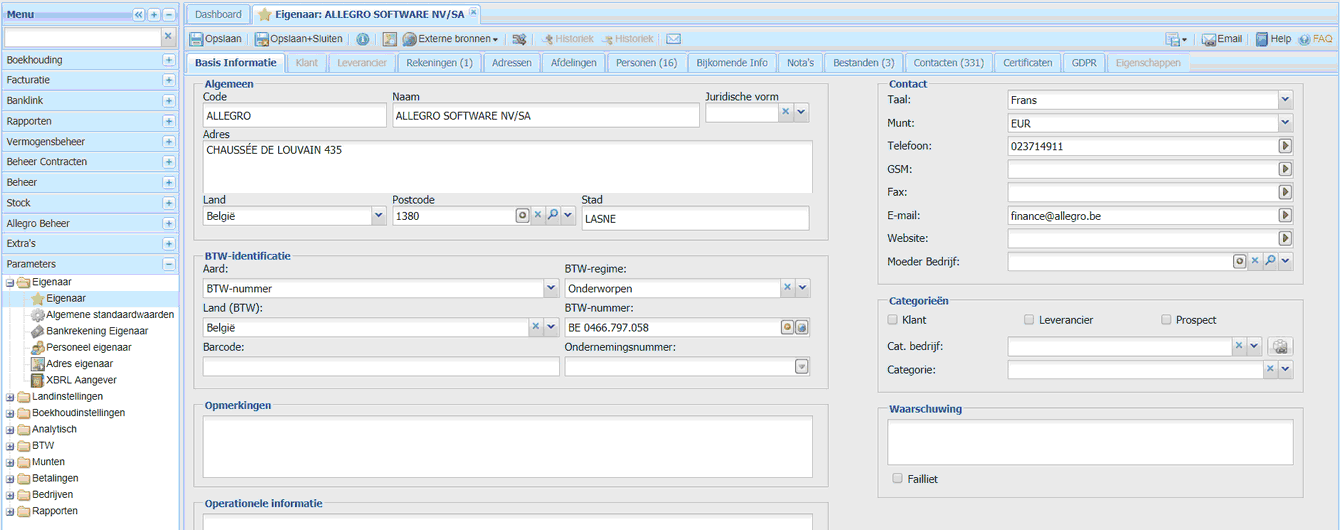
Task: Open Personeel eigenaar tree item
Action: coord(88,347)
